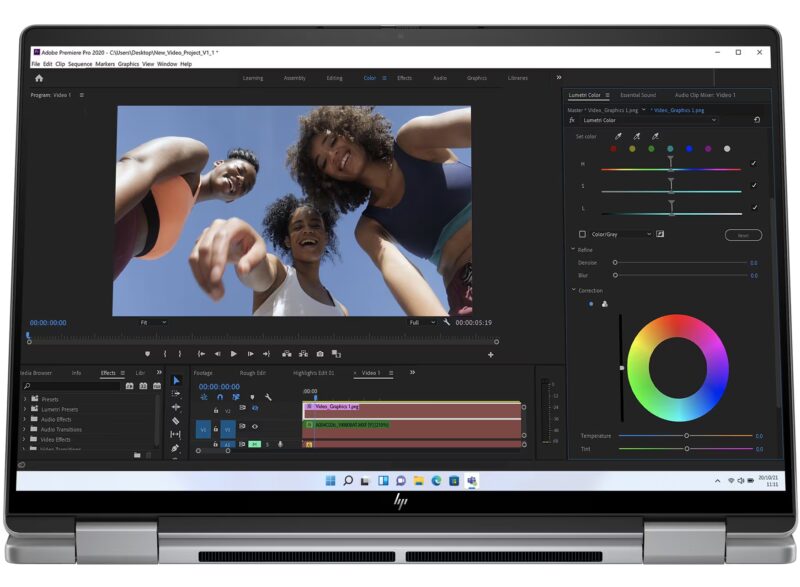Toggle the S slider checkmark
Viewport: 800px width, 587px height.
pyautogui.click(x=754, y=185)
